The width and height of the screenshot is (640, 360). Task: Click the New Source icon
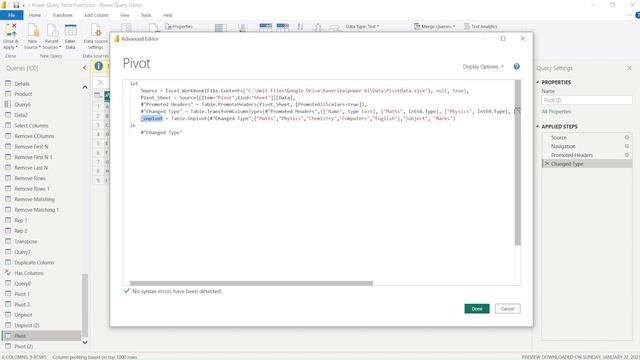33,30
